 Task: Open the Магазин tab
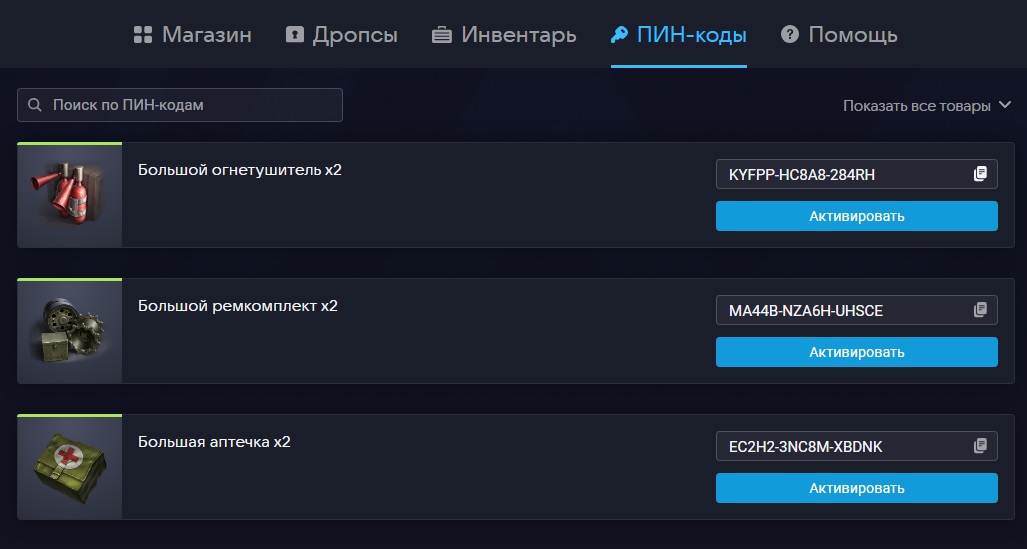[206, 35]
